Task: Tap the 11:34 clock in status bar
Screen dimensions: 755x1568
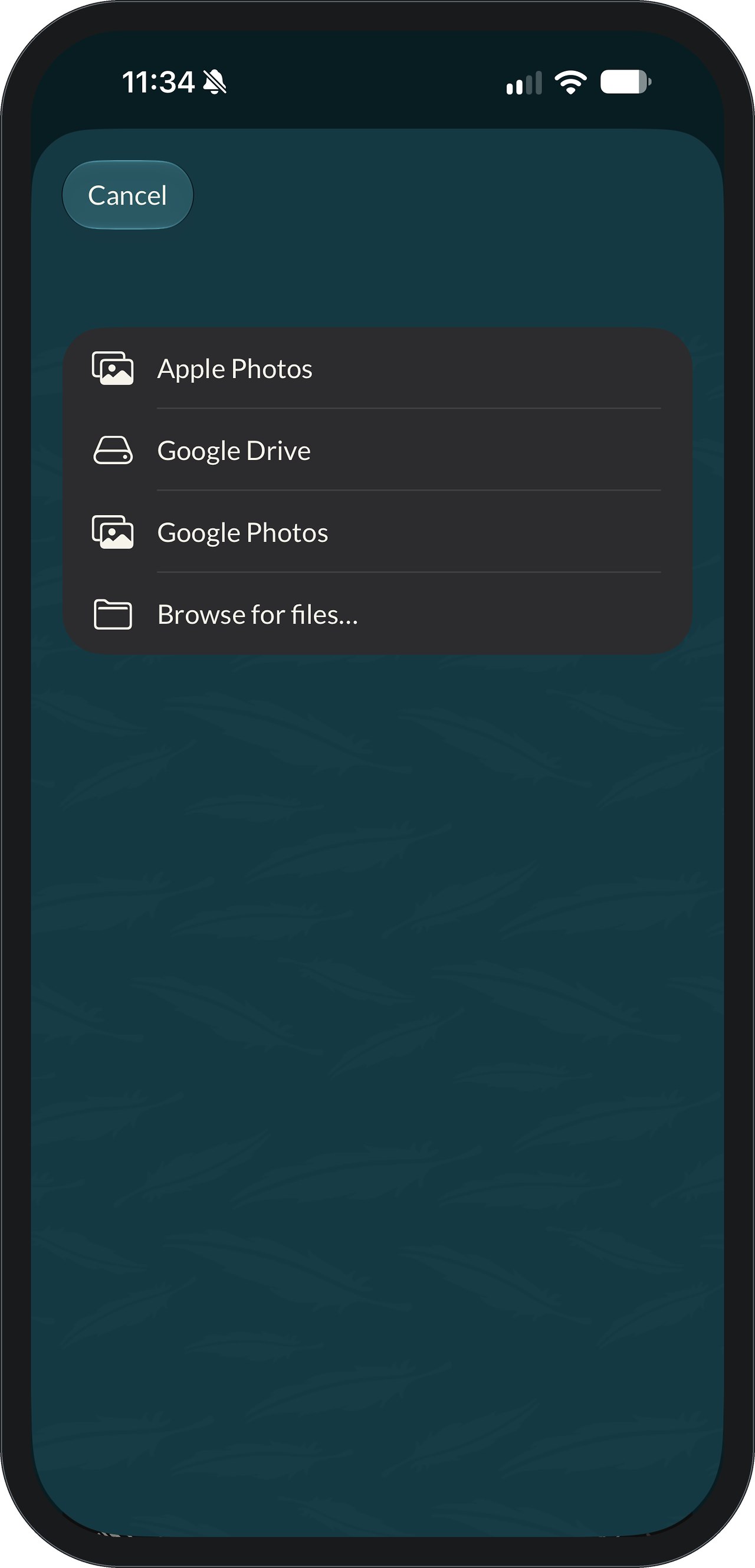Action: tap(158, 82)
